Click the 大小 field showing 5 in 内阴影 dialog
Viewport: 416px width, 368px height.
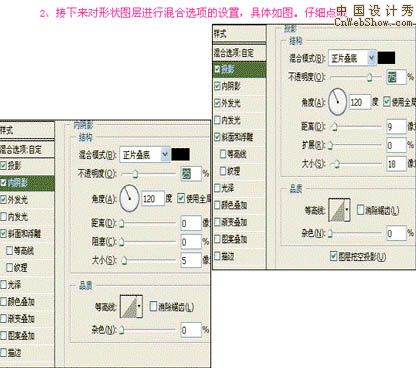click(190, 260)
